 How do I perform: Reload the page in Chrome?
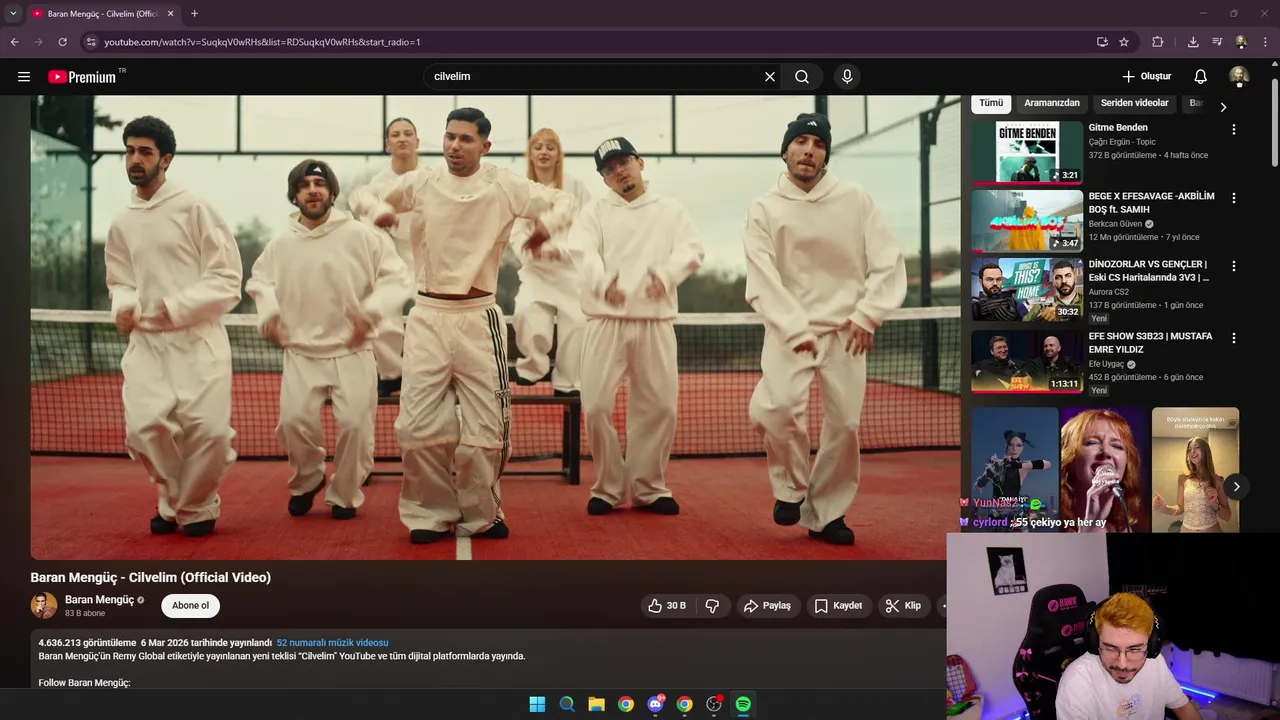pyautogui.click(x=62, y=42)
